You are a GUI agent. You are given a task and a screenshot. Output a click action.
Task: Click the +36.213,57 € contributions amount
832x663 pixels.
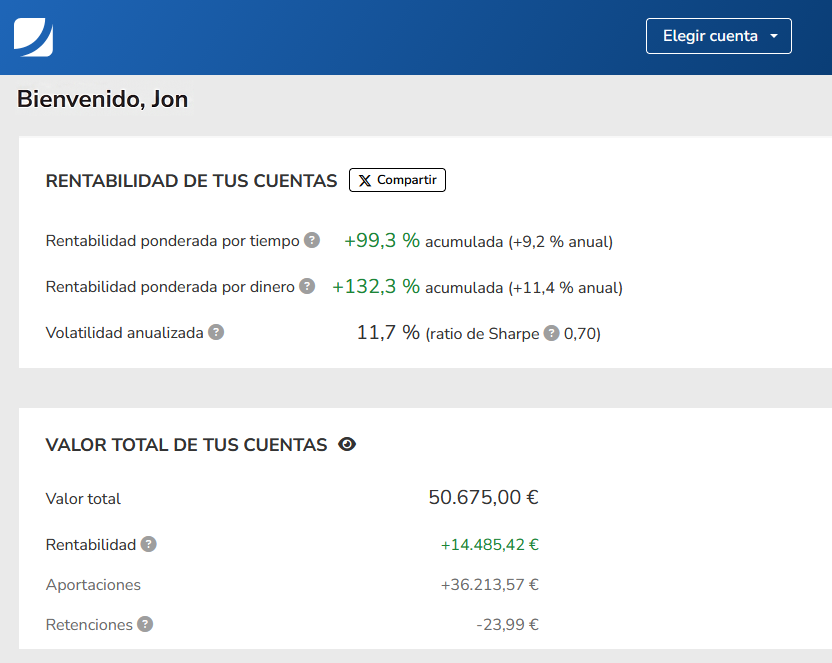tap(490, 585)
